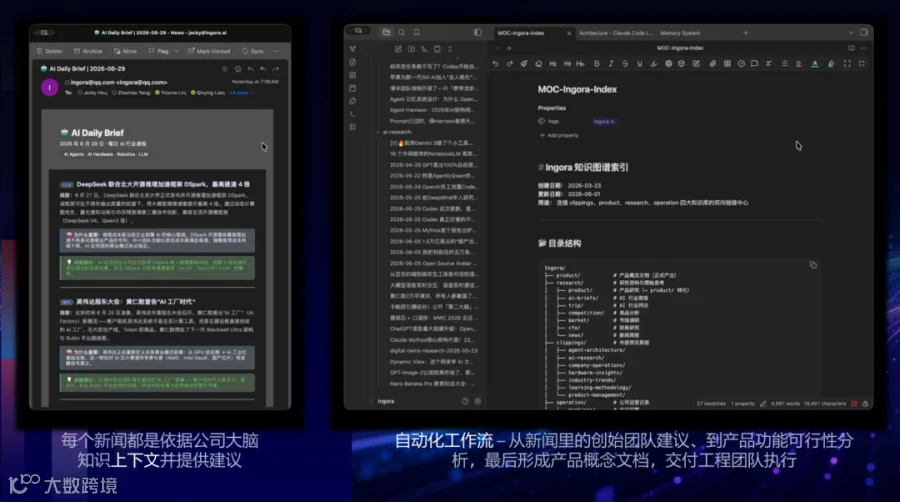Create a new note in file explorer

pos(398,49)
